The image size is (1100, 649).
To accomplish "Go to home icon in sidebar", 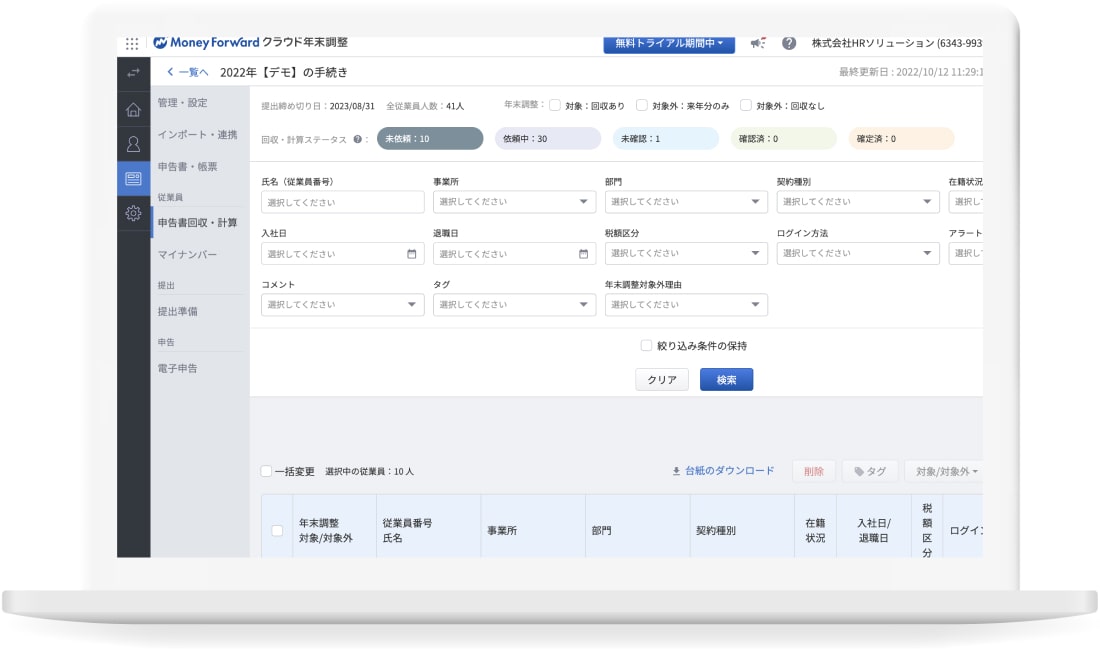I will coord(133,109).
